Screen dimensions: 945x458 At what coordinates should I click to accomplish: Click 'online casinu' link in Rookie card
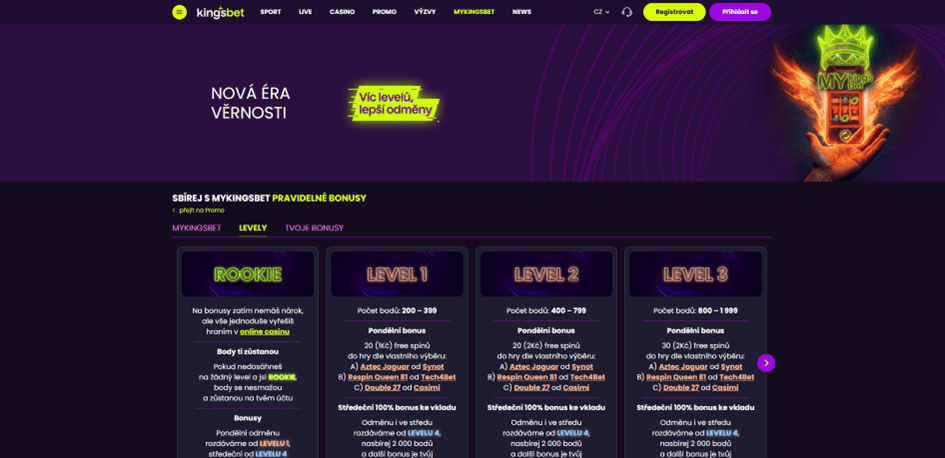click(265, 332)
